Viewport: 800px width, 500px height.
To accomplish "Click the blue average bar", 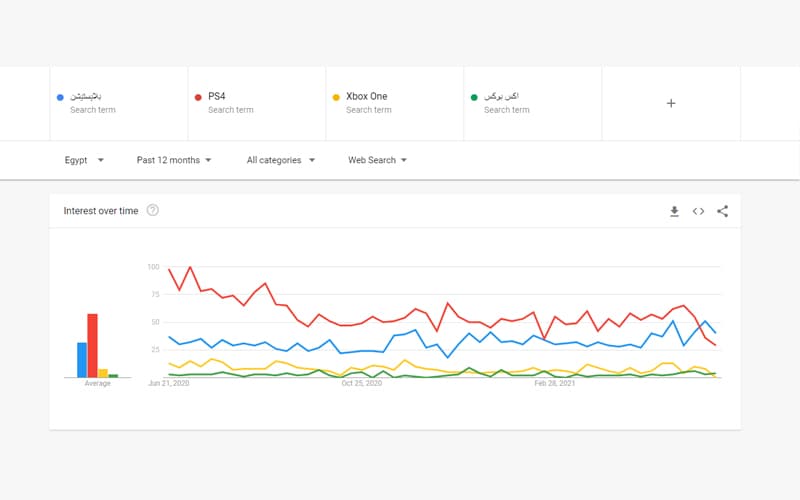I will [x=82, y=360].
